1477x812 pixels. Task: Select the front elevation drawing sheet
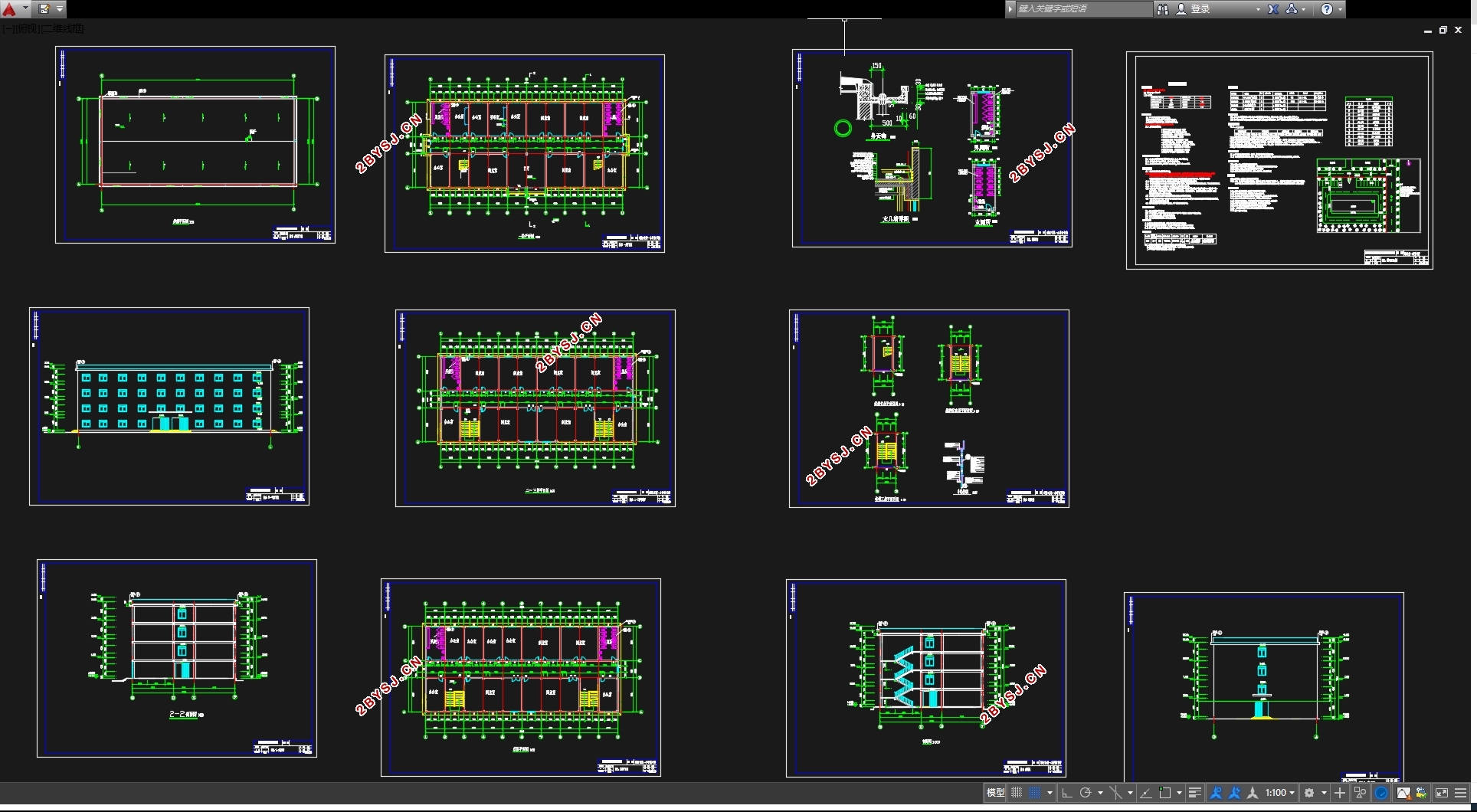pyautogui.click(x=169, y=406)
